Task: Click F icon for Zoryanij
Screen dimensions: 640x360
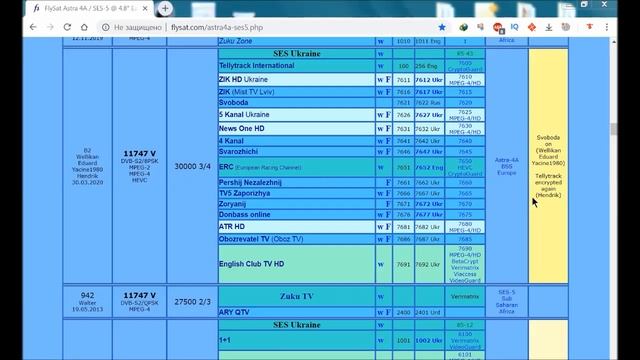Action: pos(388,204)
